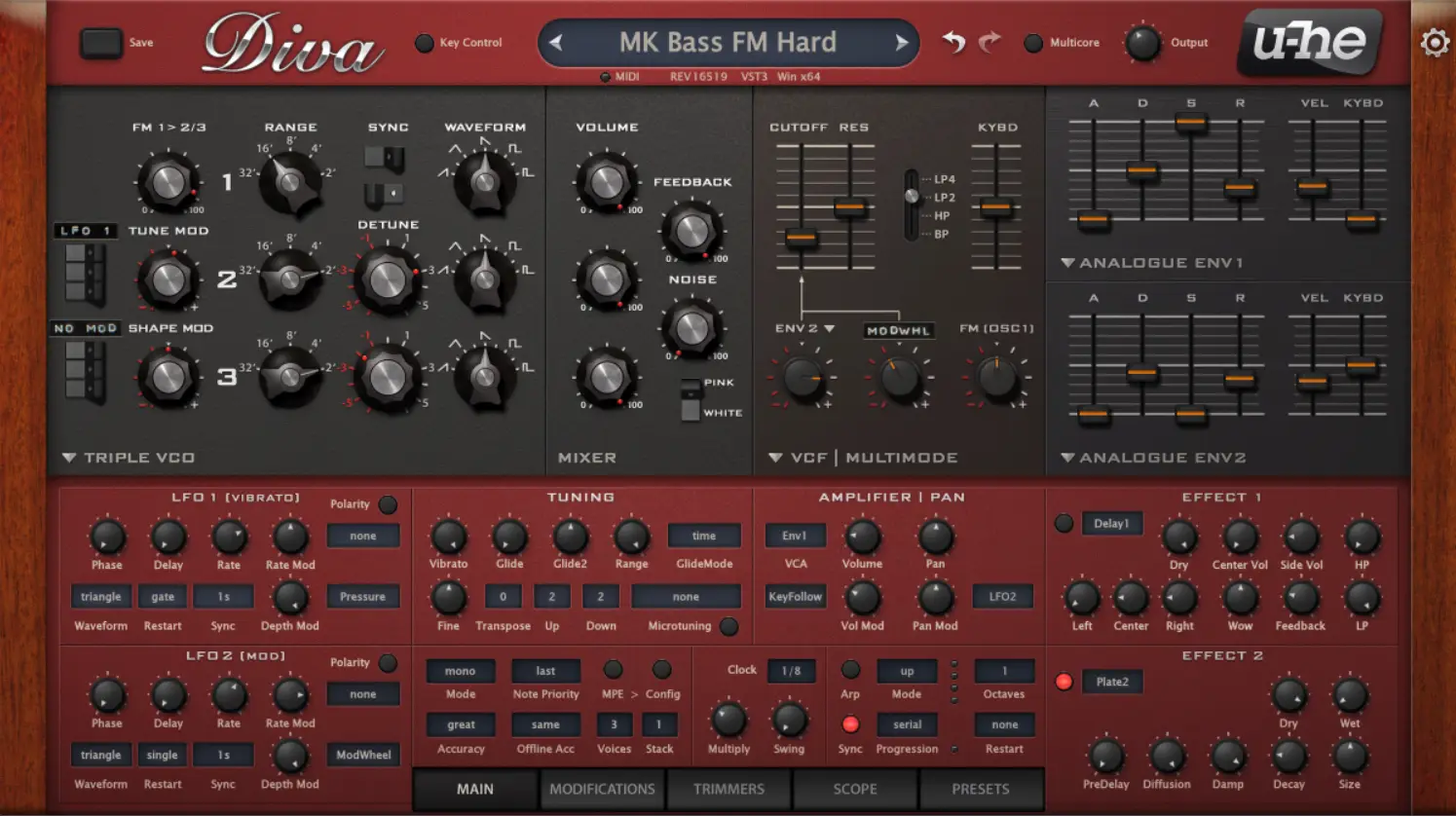Click the MIDI activity indicator
Screen dimensions: 1456x816
pyautogui.click(x=604, y=76)
